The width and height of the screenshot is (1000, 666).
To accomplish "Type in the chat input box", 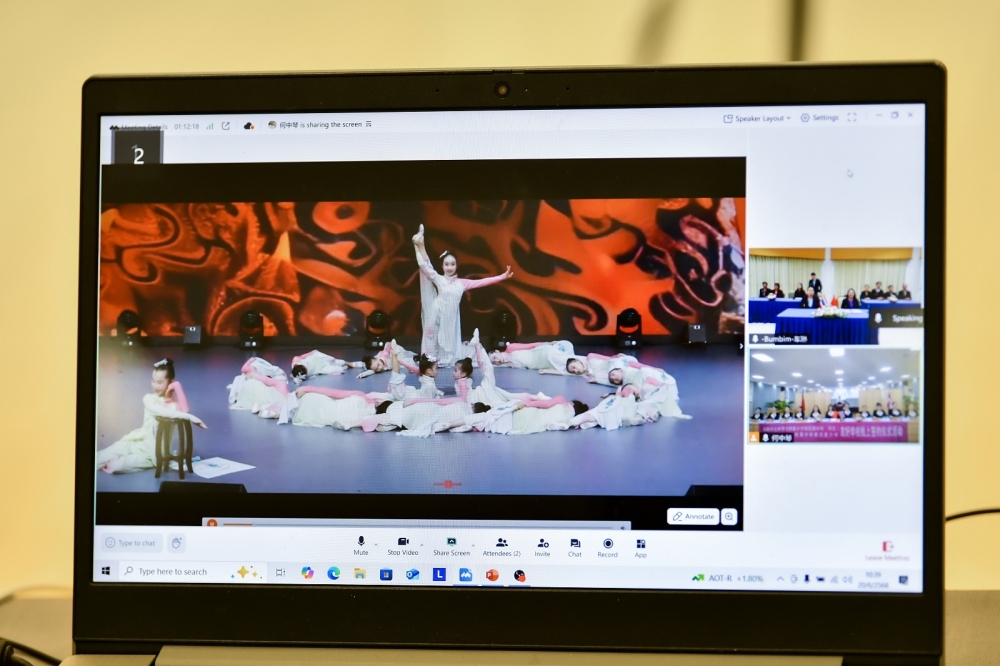I will coord(131,543).
